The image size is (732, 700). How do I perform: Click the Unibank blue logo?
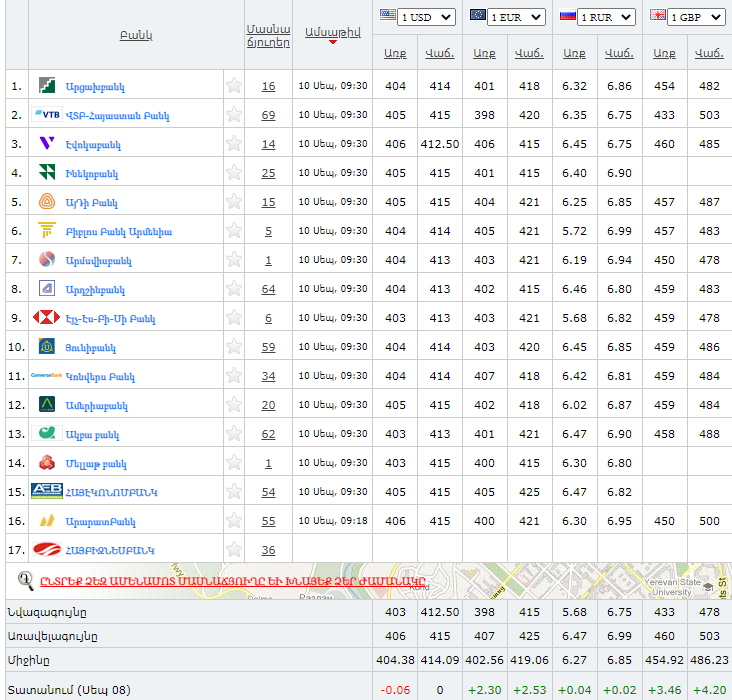pos(47,346)
